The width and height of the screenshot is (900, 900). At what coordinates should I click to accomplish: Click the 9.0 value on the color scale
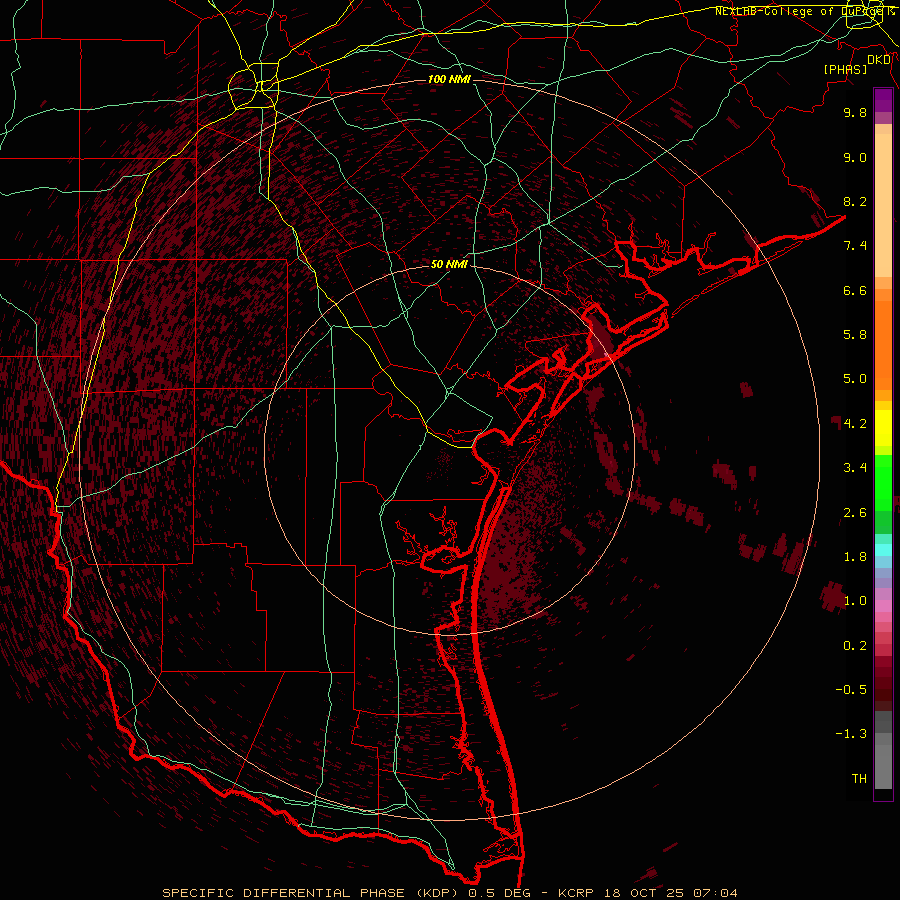pos(855,157)
